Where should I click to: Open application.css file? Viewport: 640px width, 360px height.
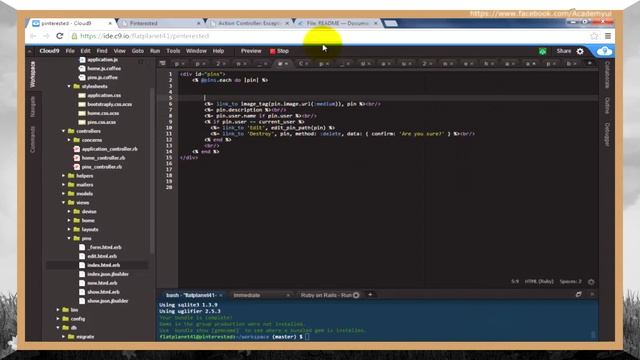coord(104,96)
